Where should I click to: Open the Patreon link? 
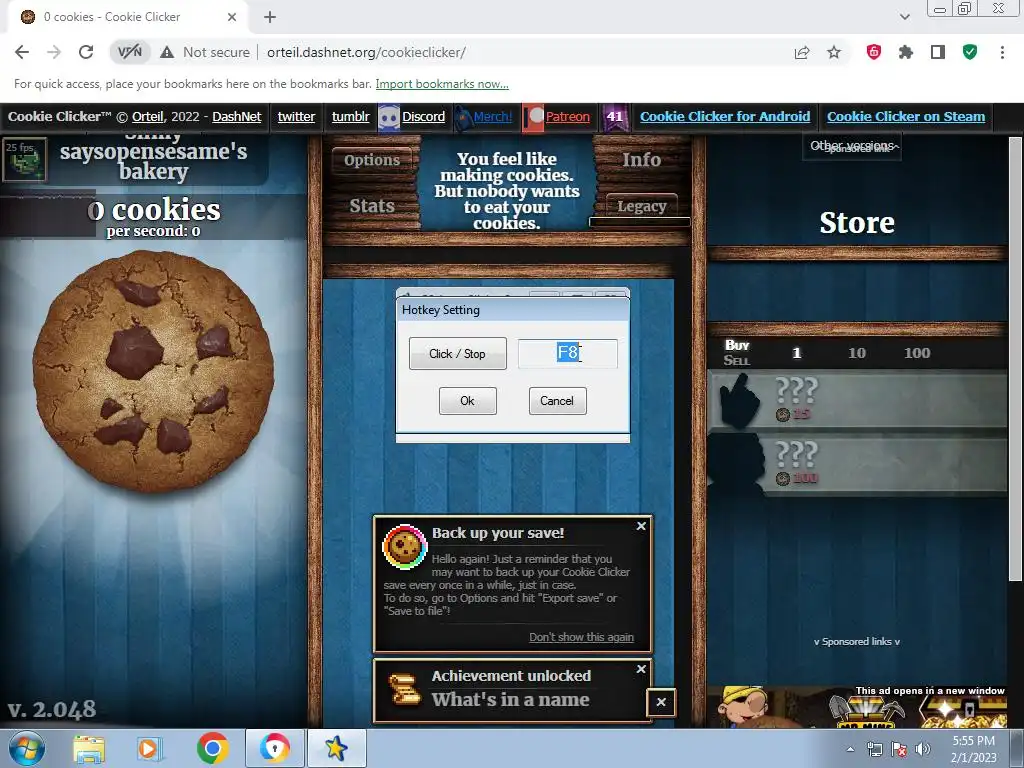tap(568, 116)
